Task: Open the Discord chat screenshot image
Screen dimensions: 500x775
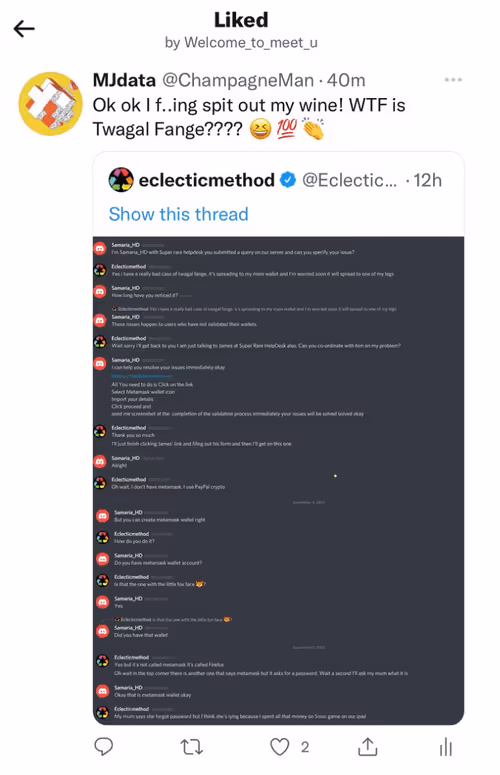Action: [278, 480]
